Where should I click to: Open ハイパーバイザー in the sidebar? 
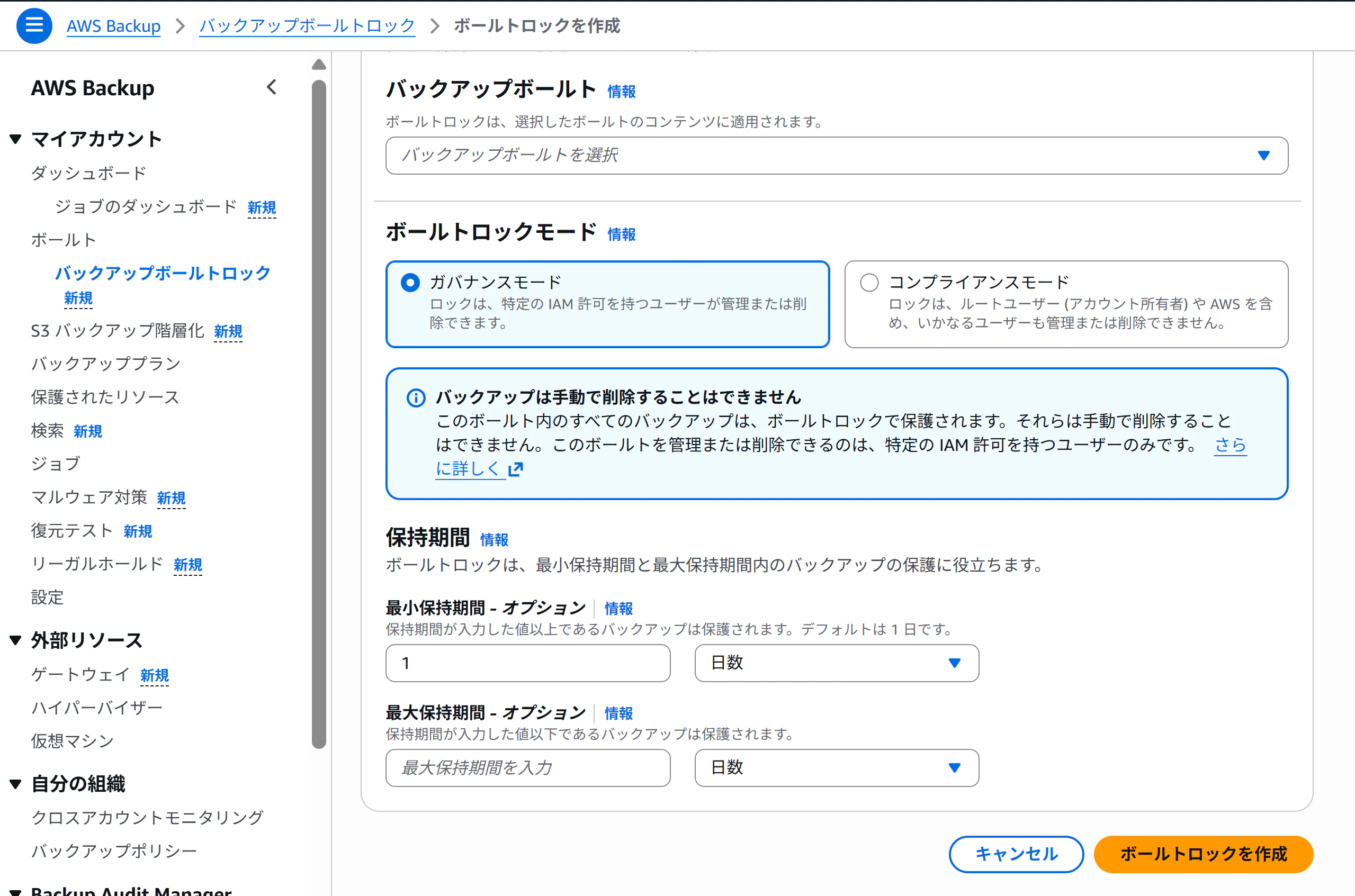[97, 708]
